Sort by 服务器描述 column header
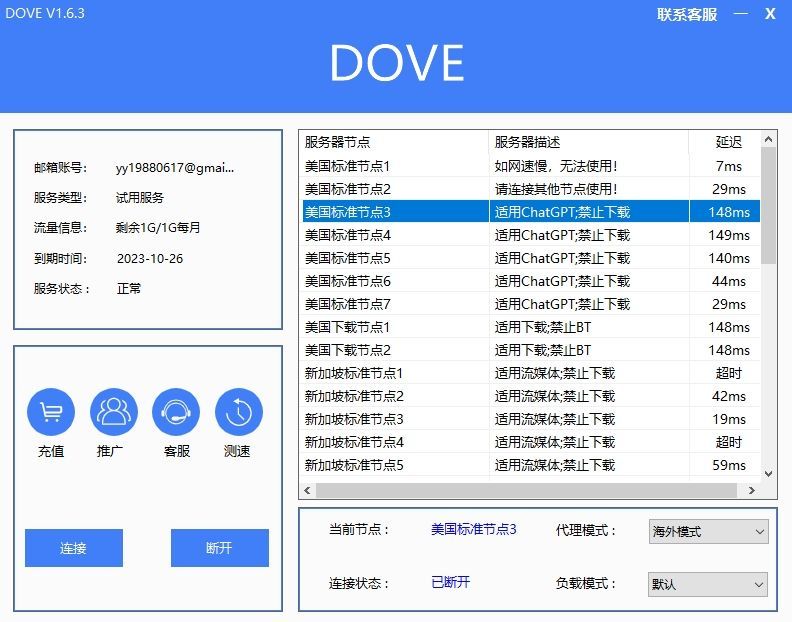The image size is (792, 622). (x=588, y=142)
